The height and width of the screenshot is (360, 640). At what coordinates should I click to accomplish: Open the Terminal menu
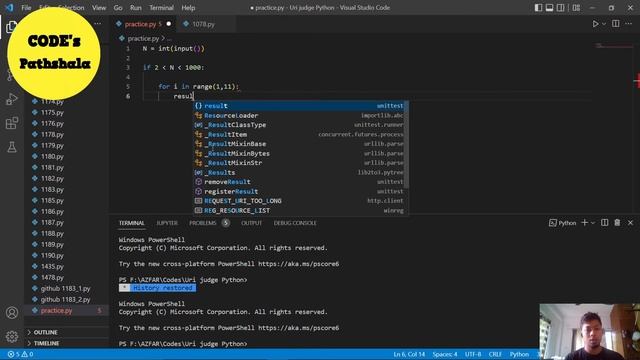(x=161, y=8)
